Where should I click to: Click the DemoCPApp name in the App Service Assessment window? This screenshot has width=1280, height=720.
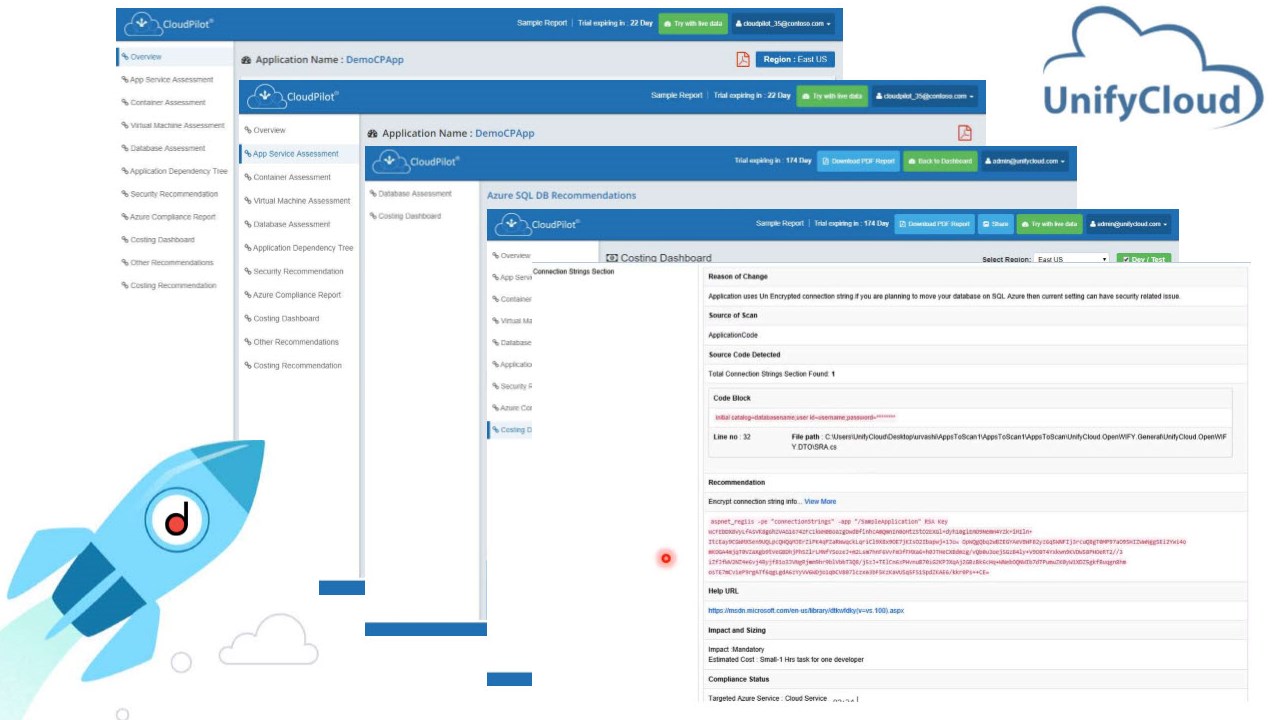pos(505,134)
